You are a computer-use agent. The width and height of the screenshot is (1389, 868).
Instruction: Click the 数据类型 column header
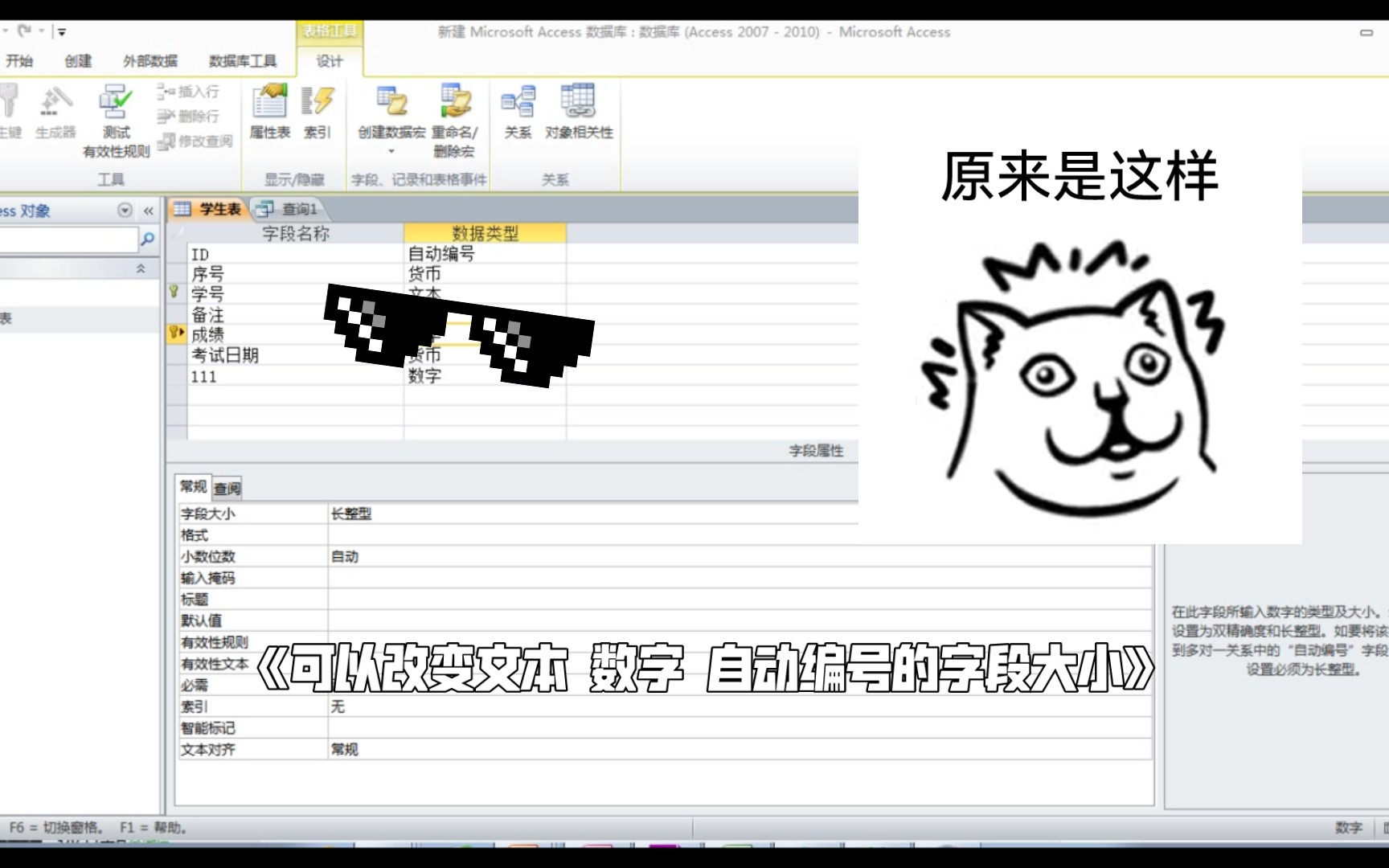[485, 233]
